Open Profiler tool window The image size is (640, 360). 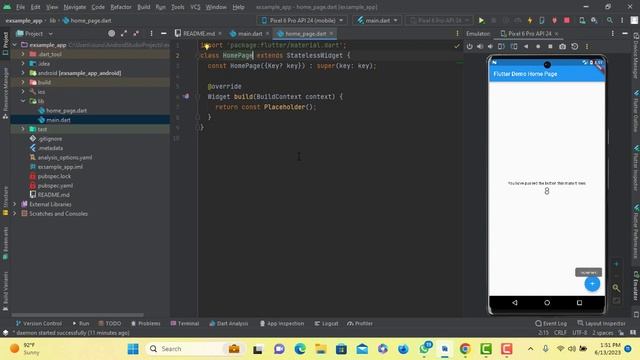pyautogui.click(x=360, y=323)
